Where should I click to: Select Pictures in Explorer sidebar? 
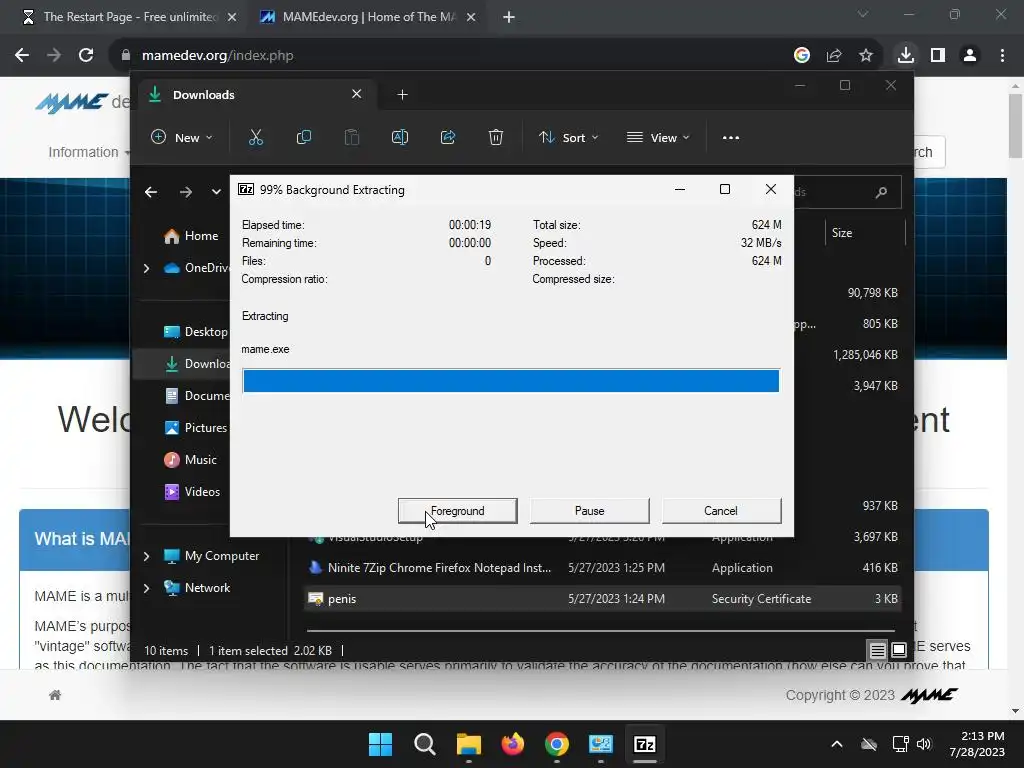tap(195, 428)
